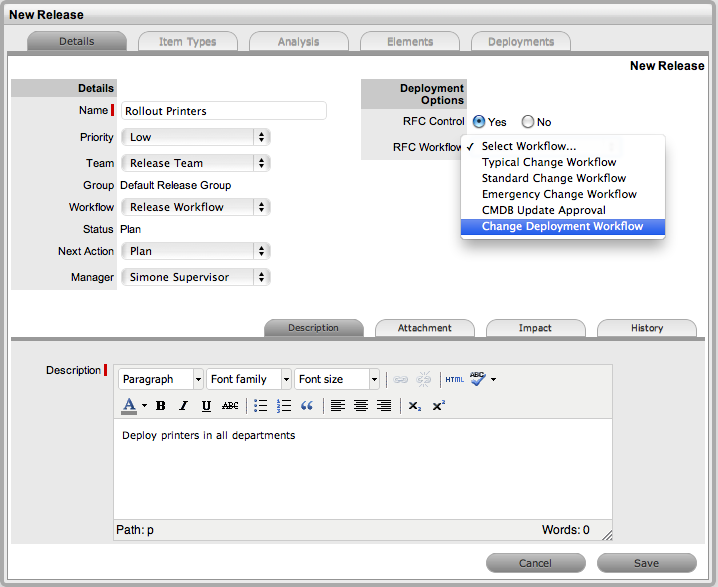Screen dimensions: 718x587
Task: Toggle bold formatting in description editor
Action: [160, 405]
